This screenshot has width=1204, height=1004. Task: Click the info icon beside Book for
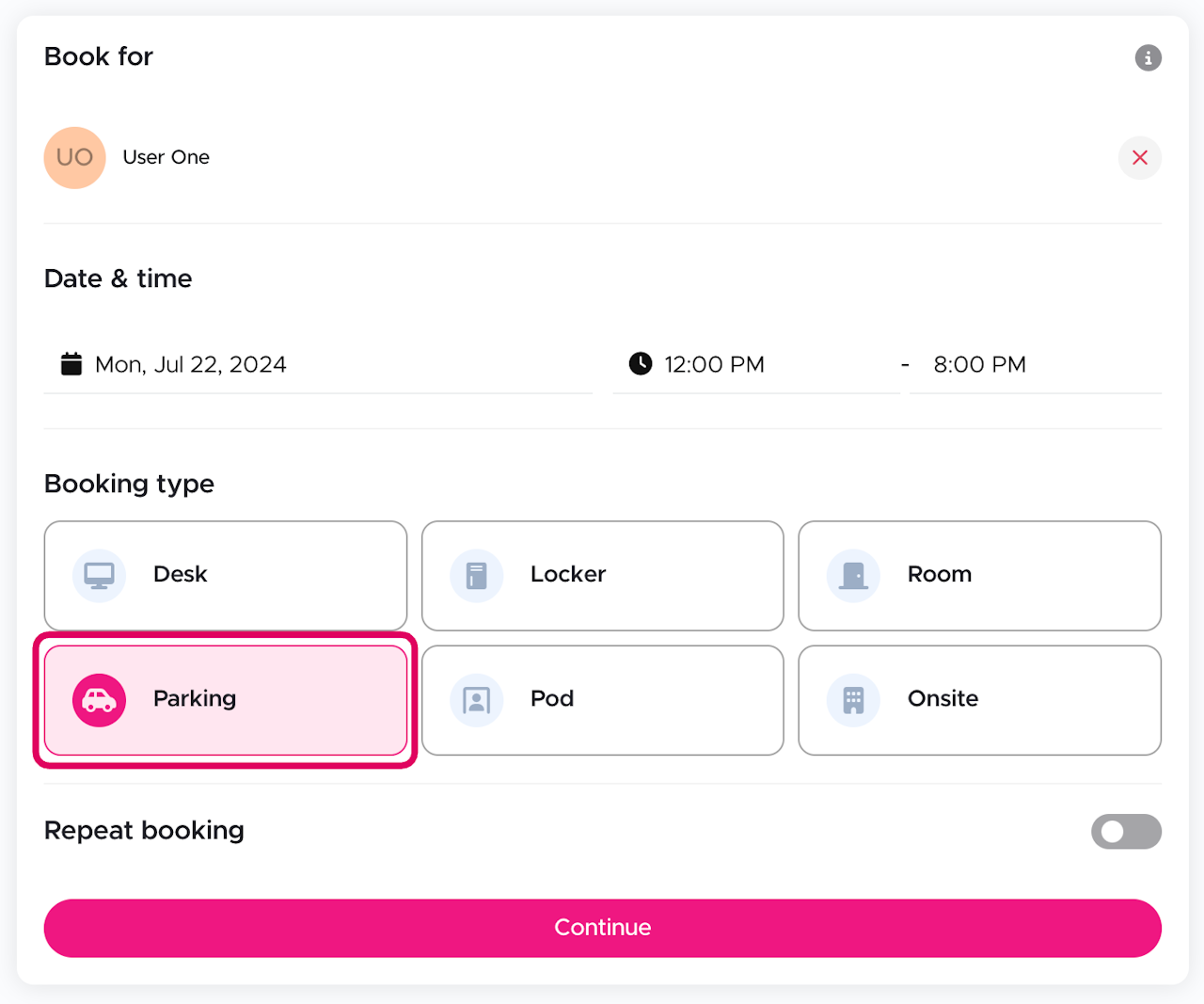pos(1148,57)
